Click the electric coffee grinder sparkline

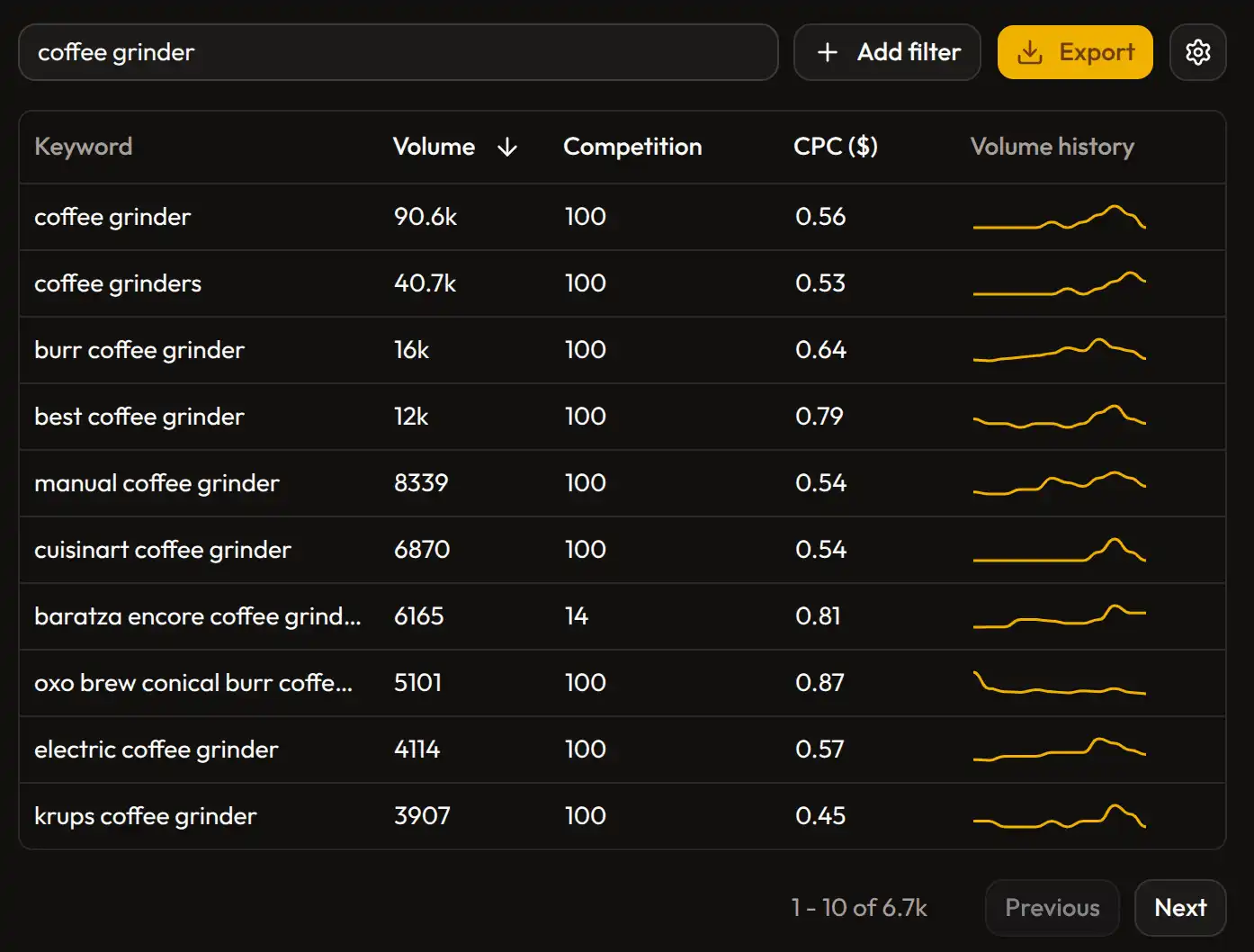pos(1059,750)
